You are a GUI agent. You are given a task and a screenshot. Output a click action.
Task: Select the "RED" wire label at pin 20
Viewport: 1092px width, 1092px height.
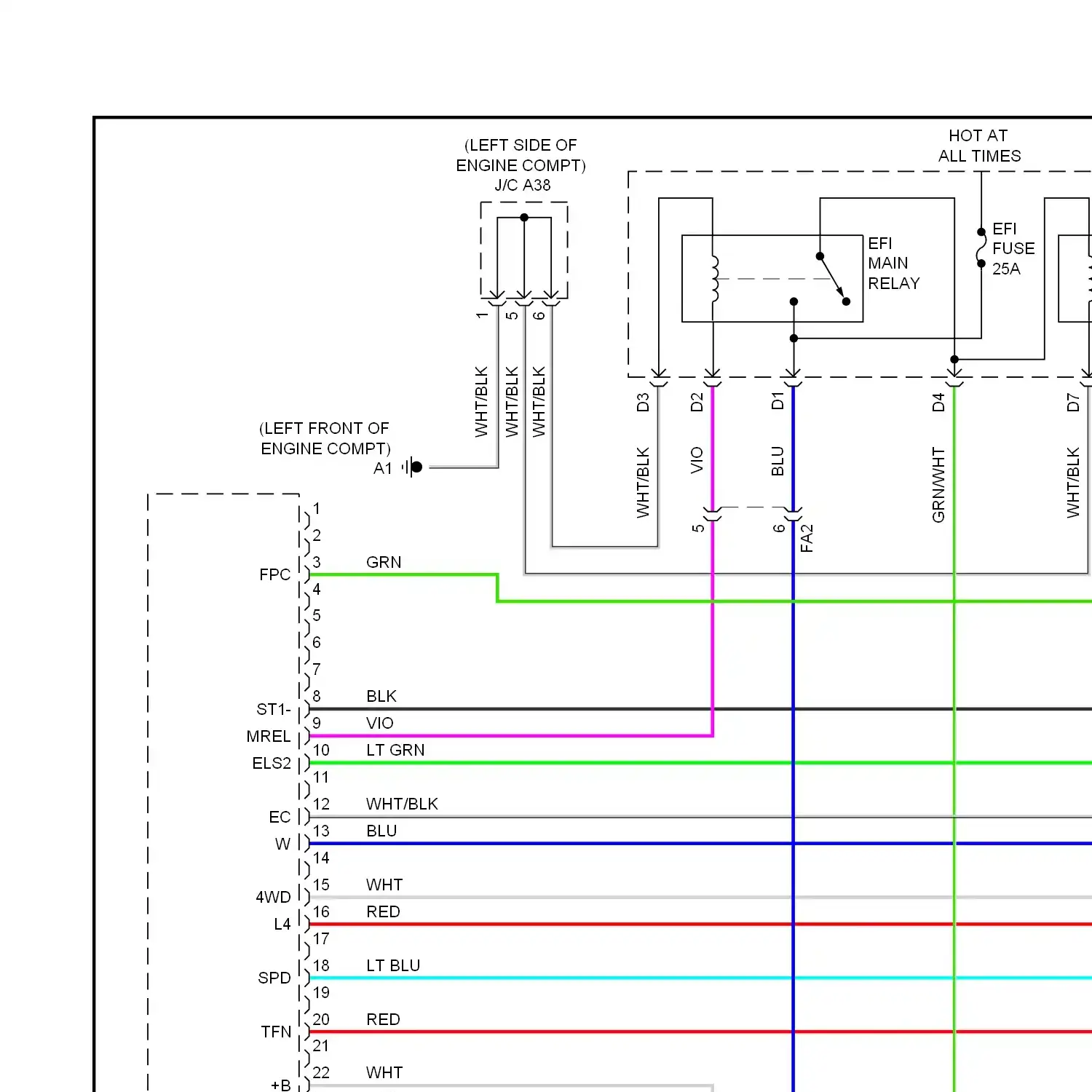[x=383, y=1019]
